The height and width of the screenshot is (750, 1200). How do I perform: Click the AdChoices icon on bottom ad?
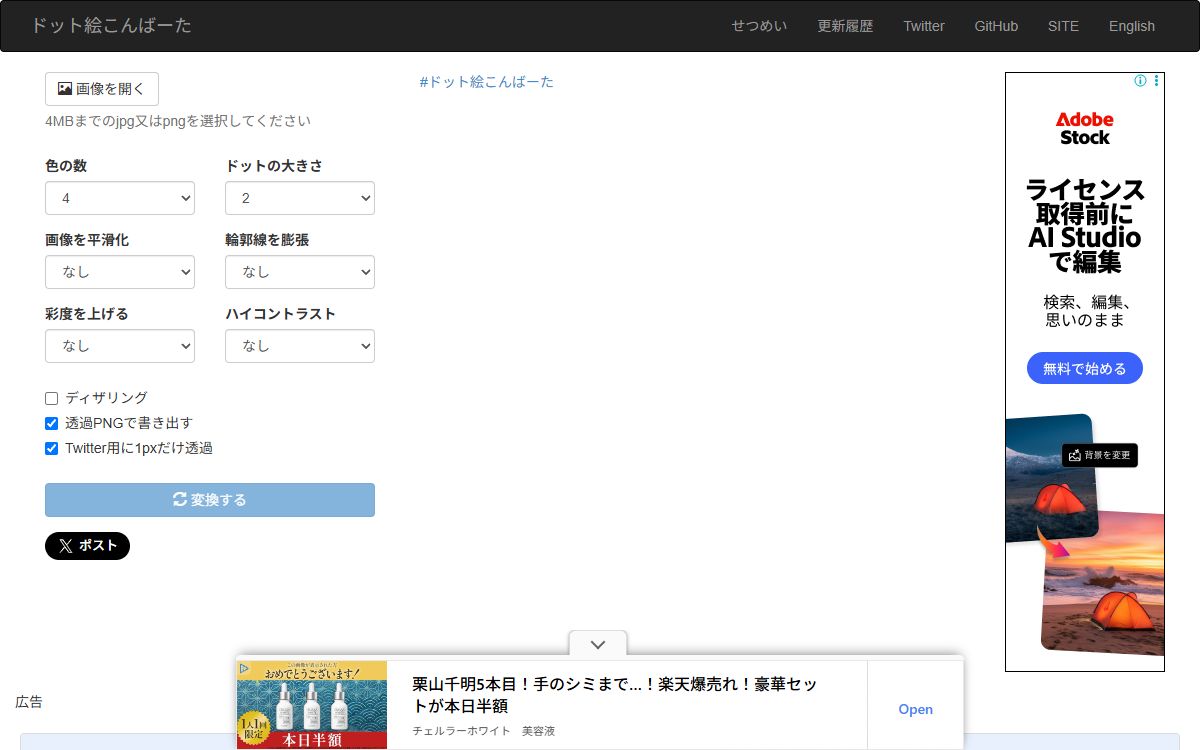tap(243, 668)
